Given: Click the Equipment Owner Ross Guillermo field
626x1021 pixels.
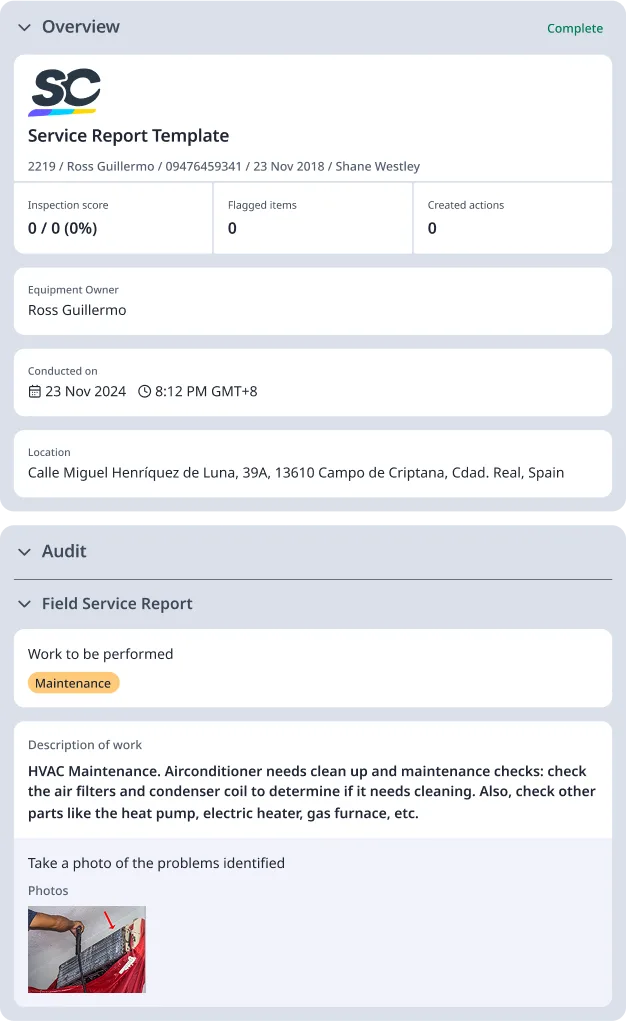Looking at the screenshot, I should pyautogui.click(x=77, y=310).
